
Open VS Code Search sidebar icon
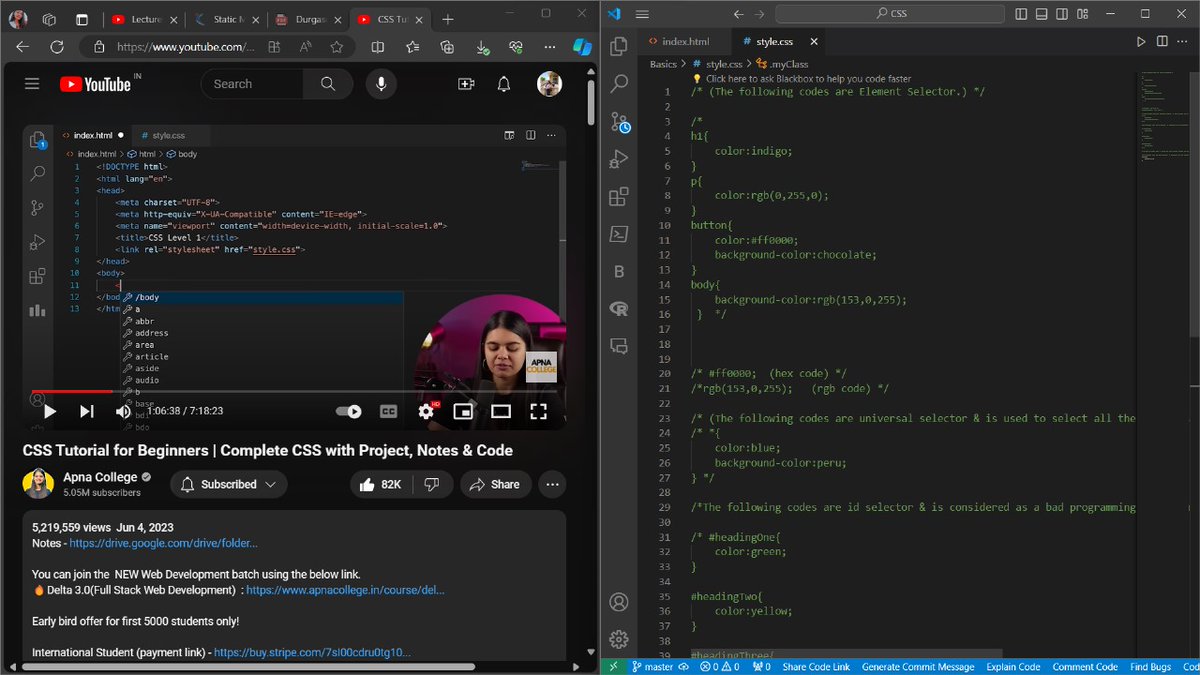619,84
